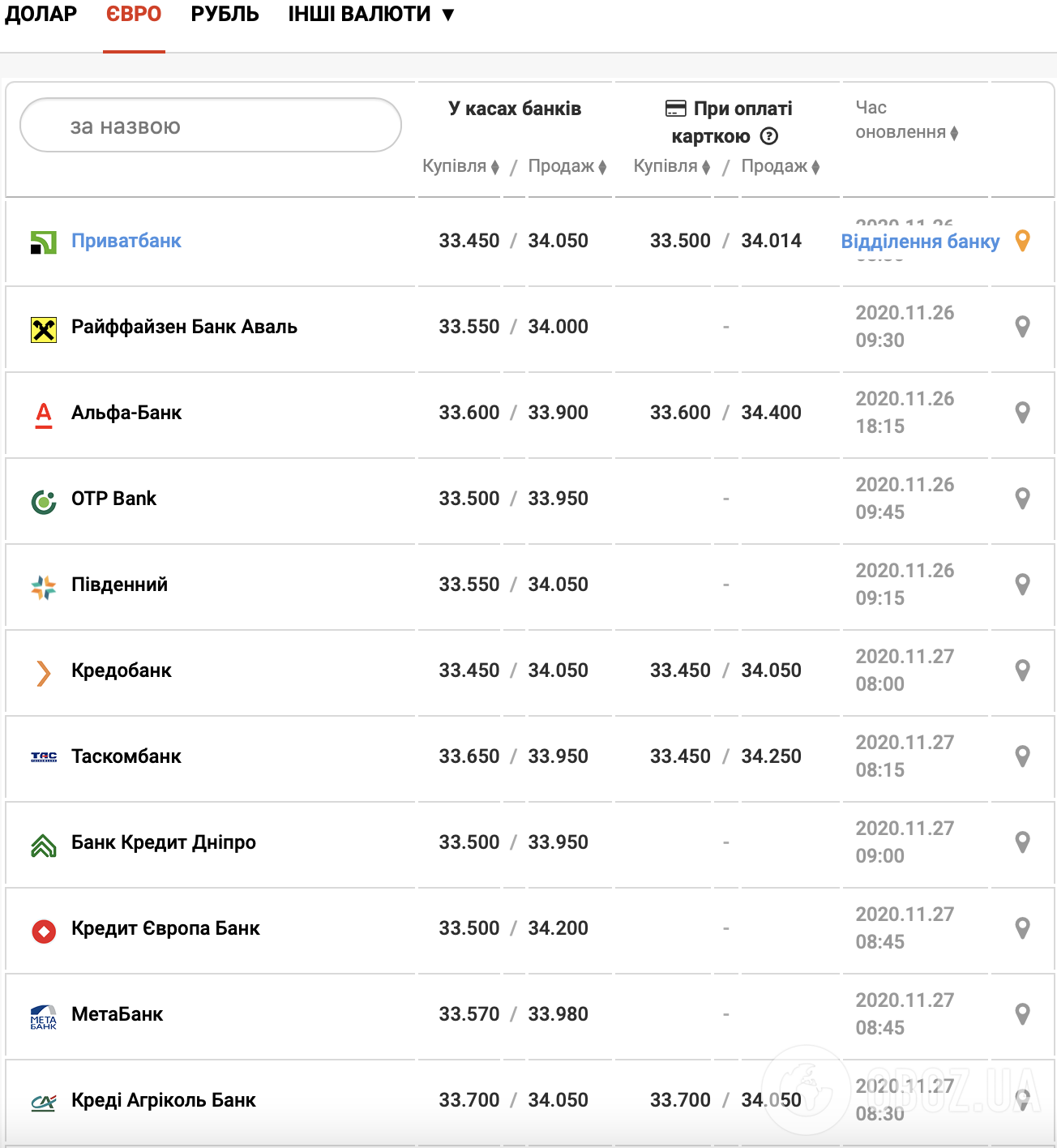1057x1148 pixels.
Task: Click the МетаБанк logo icon
Action: 44,1017
